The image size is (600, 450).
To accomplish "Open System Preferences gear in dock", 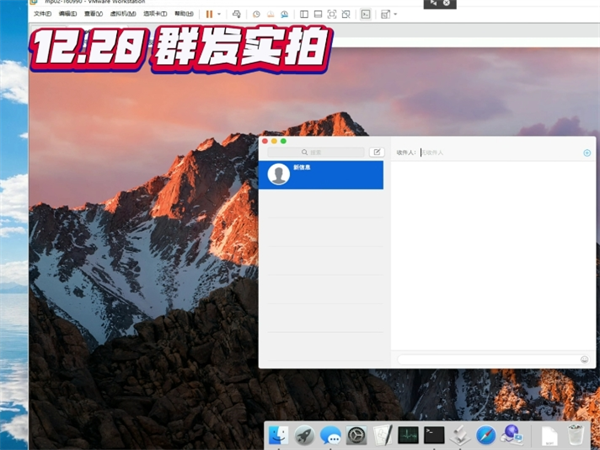I will tap(357, 435).
